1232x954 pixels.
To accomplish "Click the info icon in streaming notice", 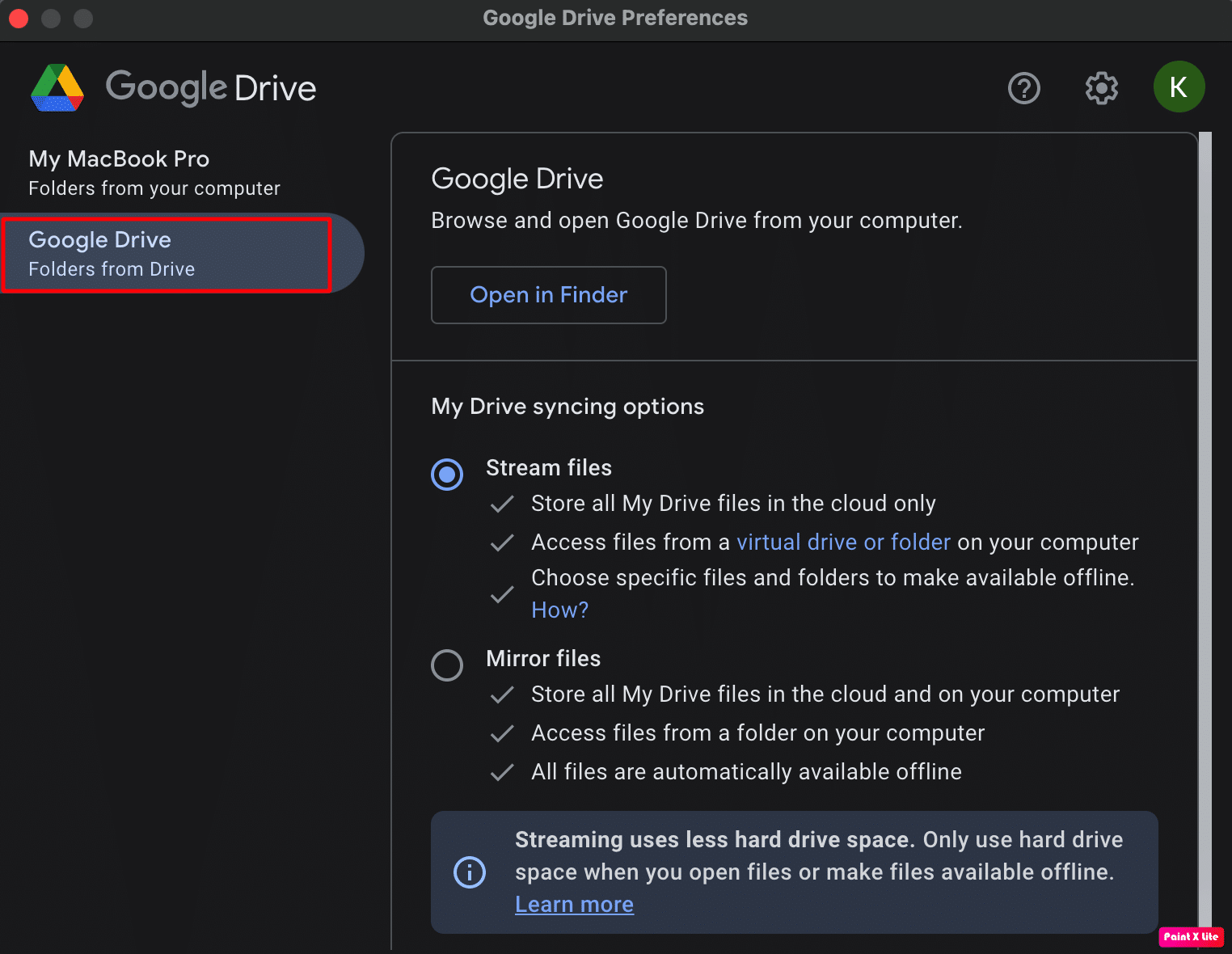I will tap(470, 872).
